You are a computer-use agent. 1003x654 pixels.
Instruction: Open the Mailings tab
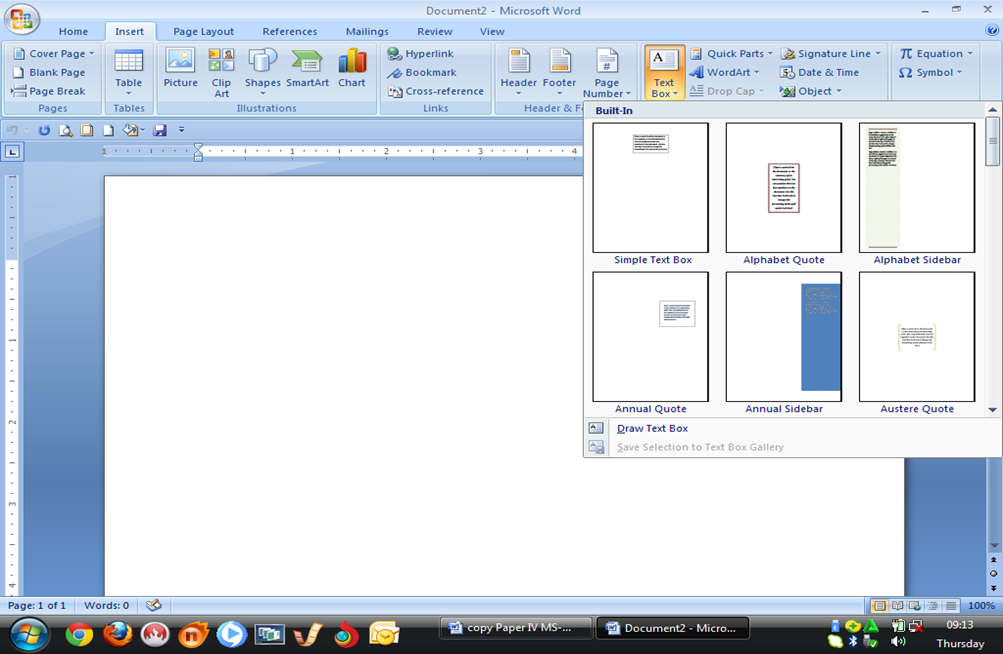pos(367,31)
